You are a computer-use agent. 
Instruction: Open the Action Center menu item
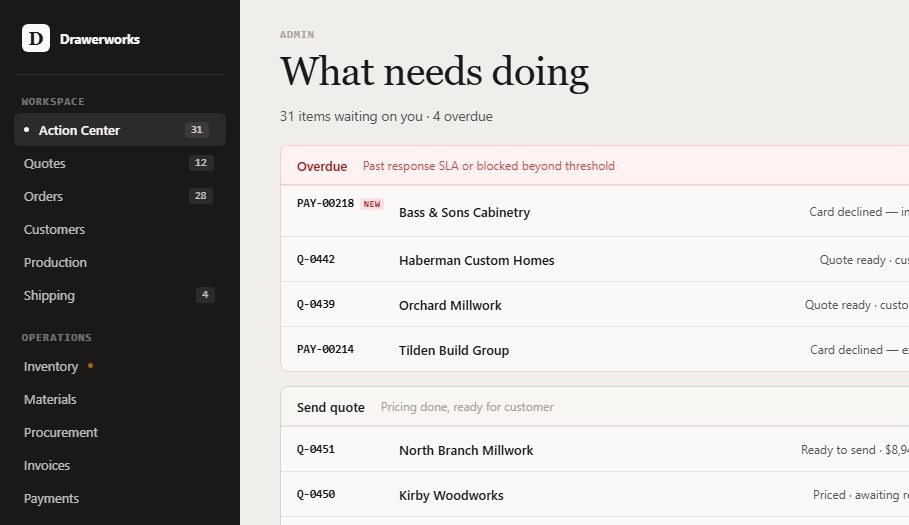pos(120,130)
